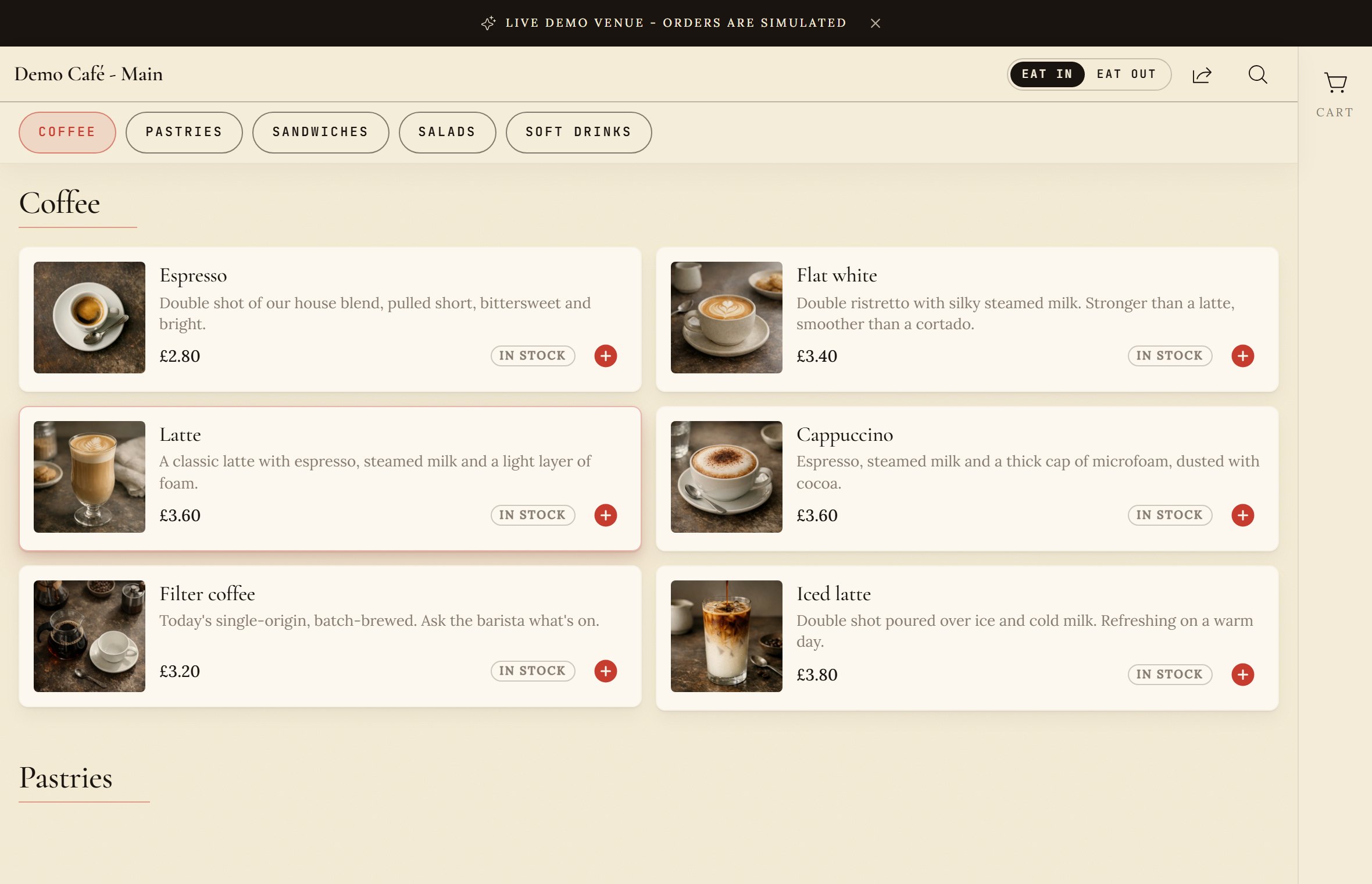
Task: Click the CART label
Action: [x=1335, y=112]
